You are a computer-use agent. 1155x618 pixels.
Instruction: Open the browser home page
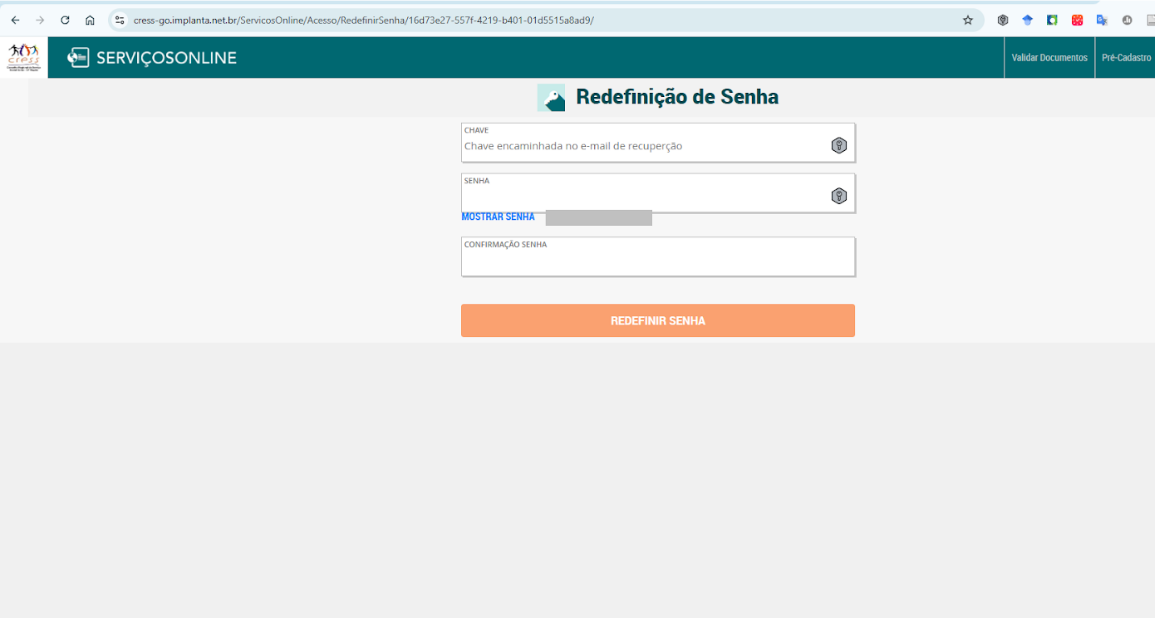(90, 21)
